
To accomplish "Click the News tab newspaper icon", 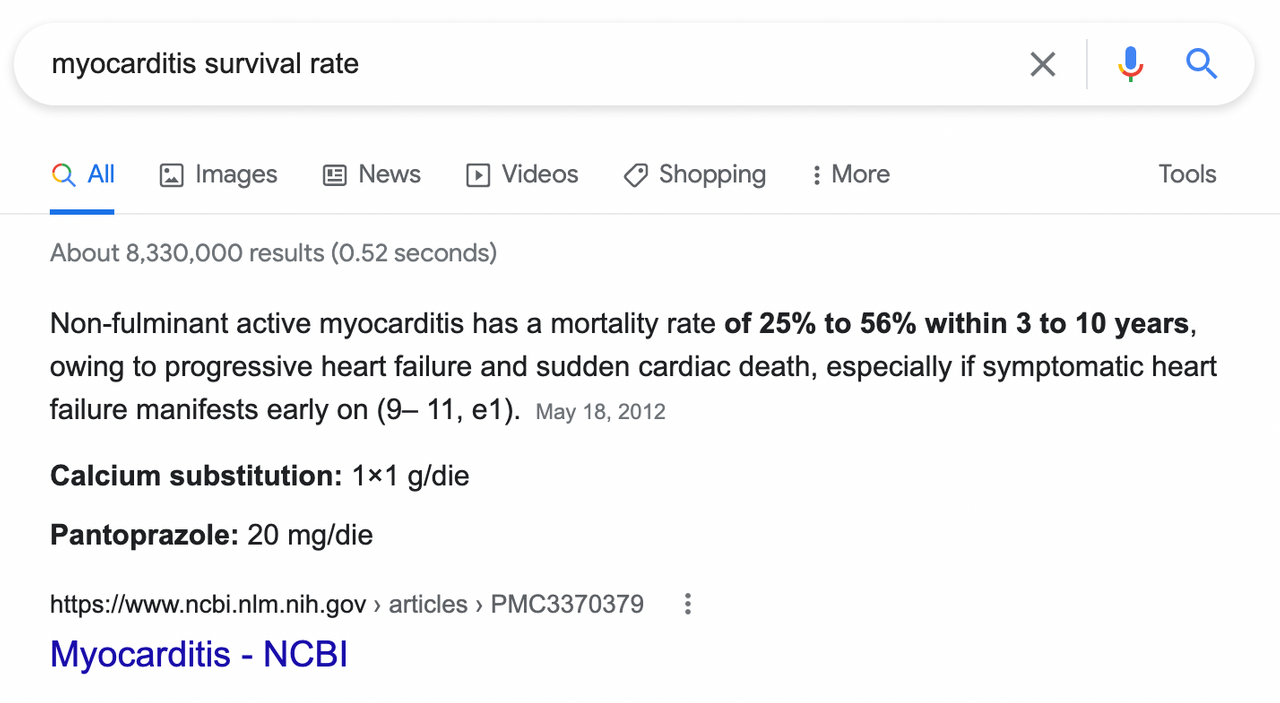I will tap(334, 175).
